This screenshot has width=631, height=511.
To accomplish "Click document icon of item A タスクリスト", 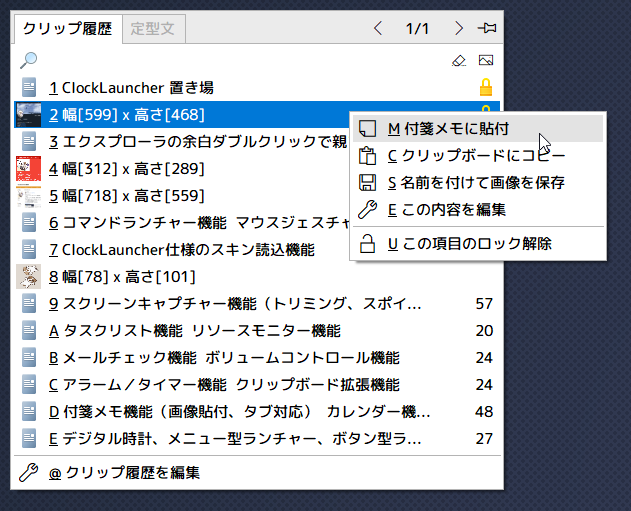I will coord(29,330).
